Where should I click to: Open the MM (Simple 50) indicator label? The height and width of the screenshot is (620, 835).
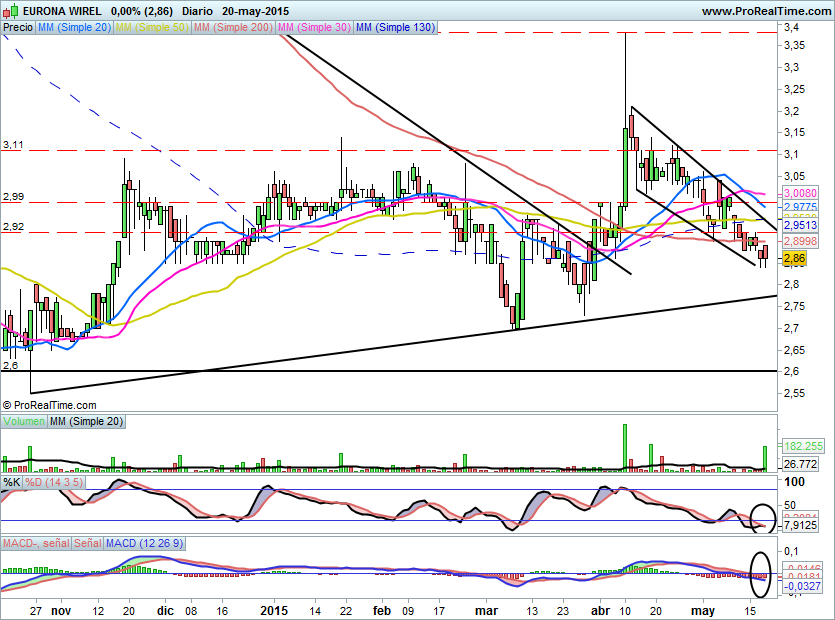pyautogui.click(x=152, y=27)
